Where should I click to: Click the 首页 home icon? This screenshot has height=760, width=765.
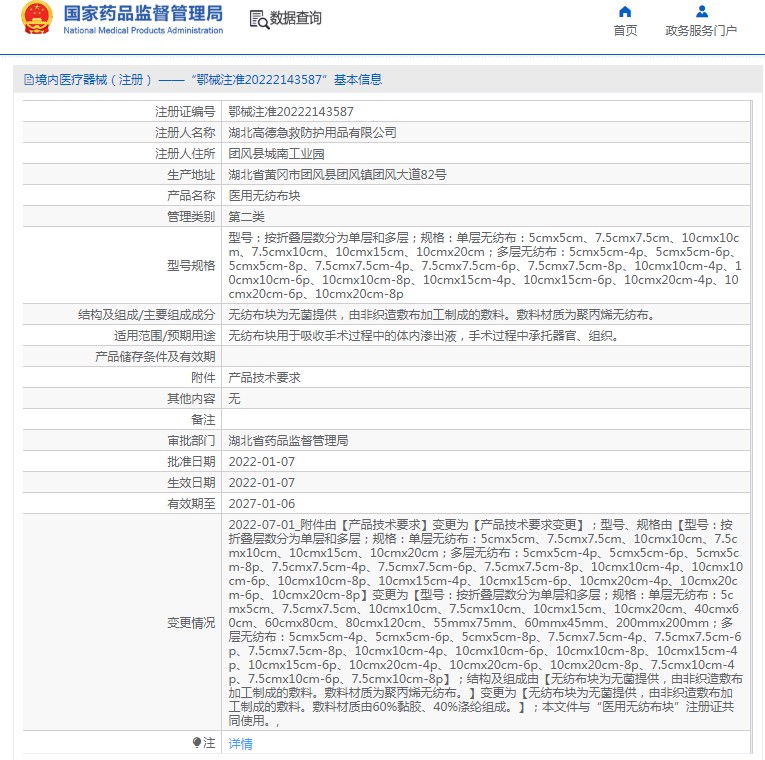pos(625,12)
